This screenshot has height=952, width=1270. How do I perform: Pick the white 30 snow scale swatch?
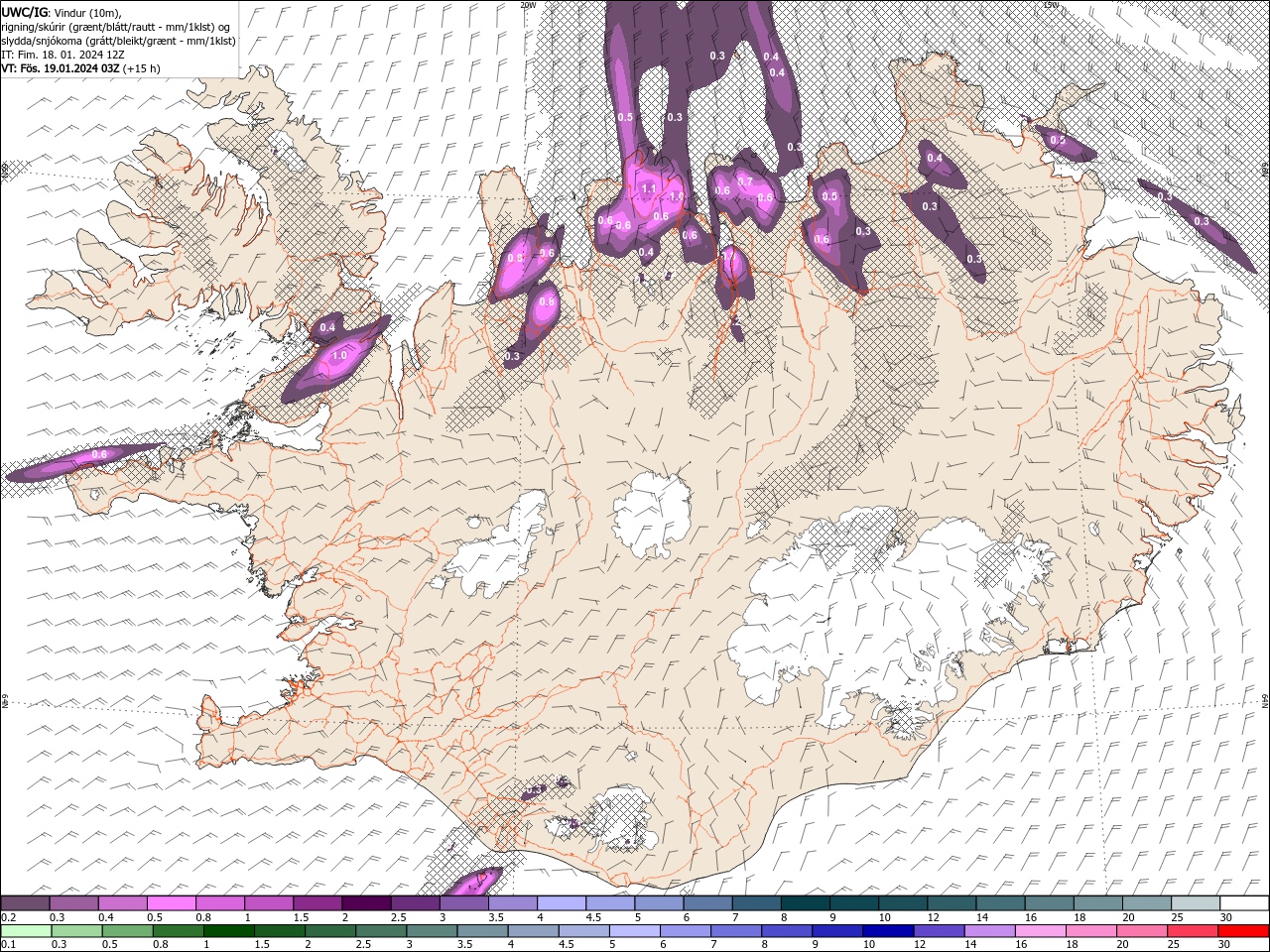coord(1244,903)
